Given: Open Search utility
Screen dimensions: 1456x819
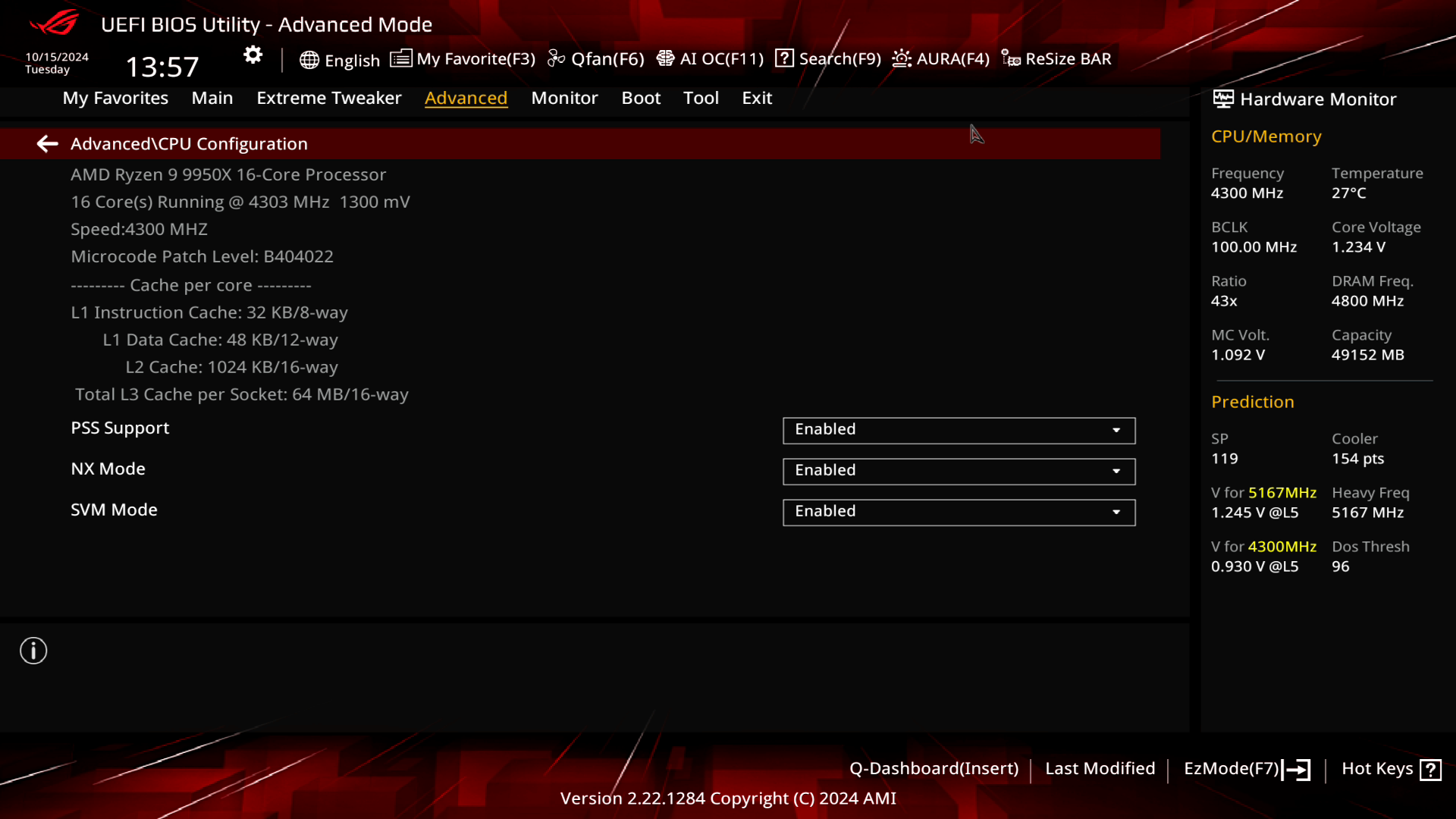Looking at the screenshot, I should point(829,58).
